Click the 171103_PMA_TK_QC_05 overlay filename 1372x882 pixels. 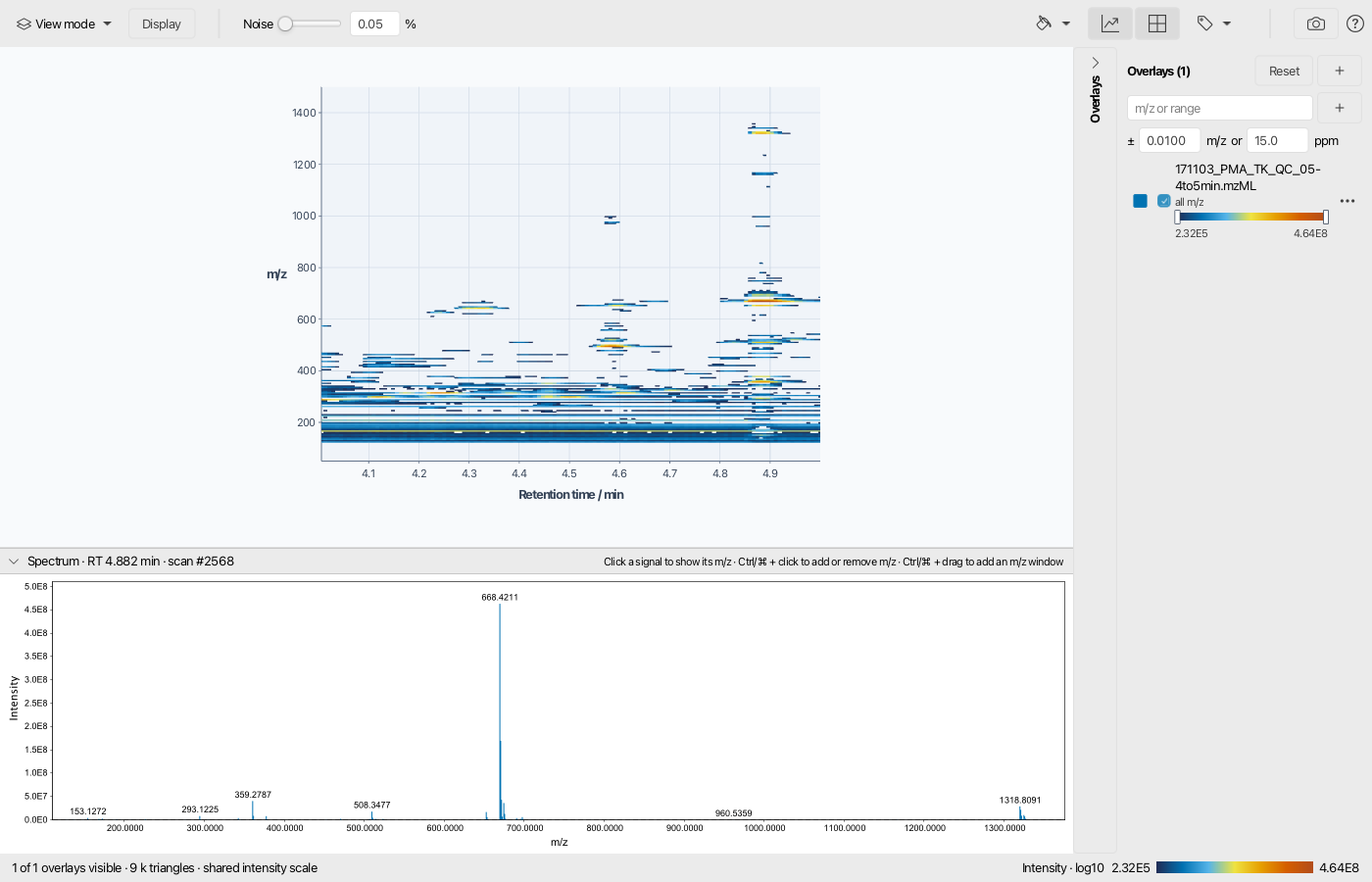[1248, 177]
